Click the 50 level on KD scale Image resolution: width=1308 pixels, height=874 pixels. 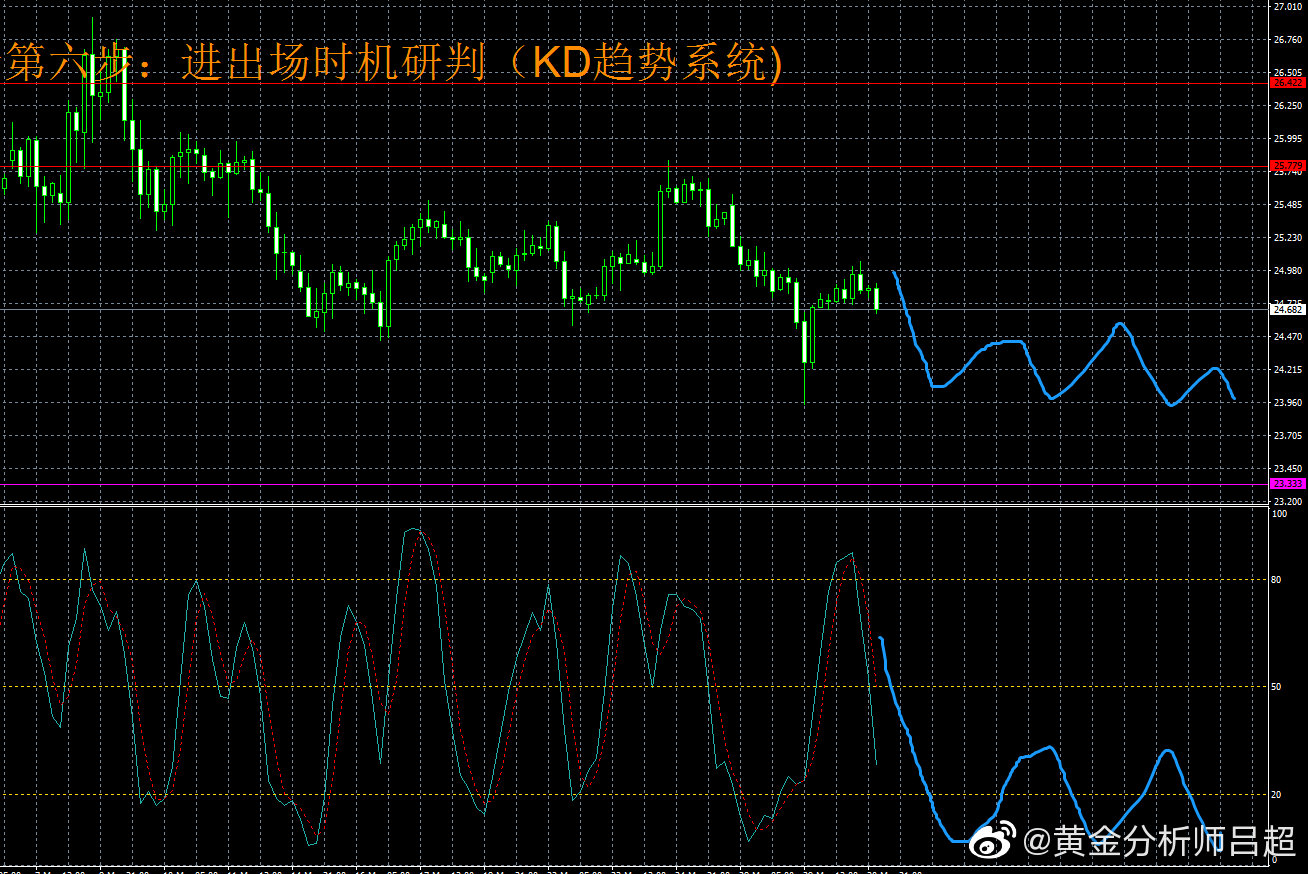(x=1275, y=687)
